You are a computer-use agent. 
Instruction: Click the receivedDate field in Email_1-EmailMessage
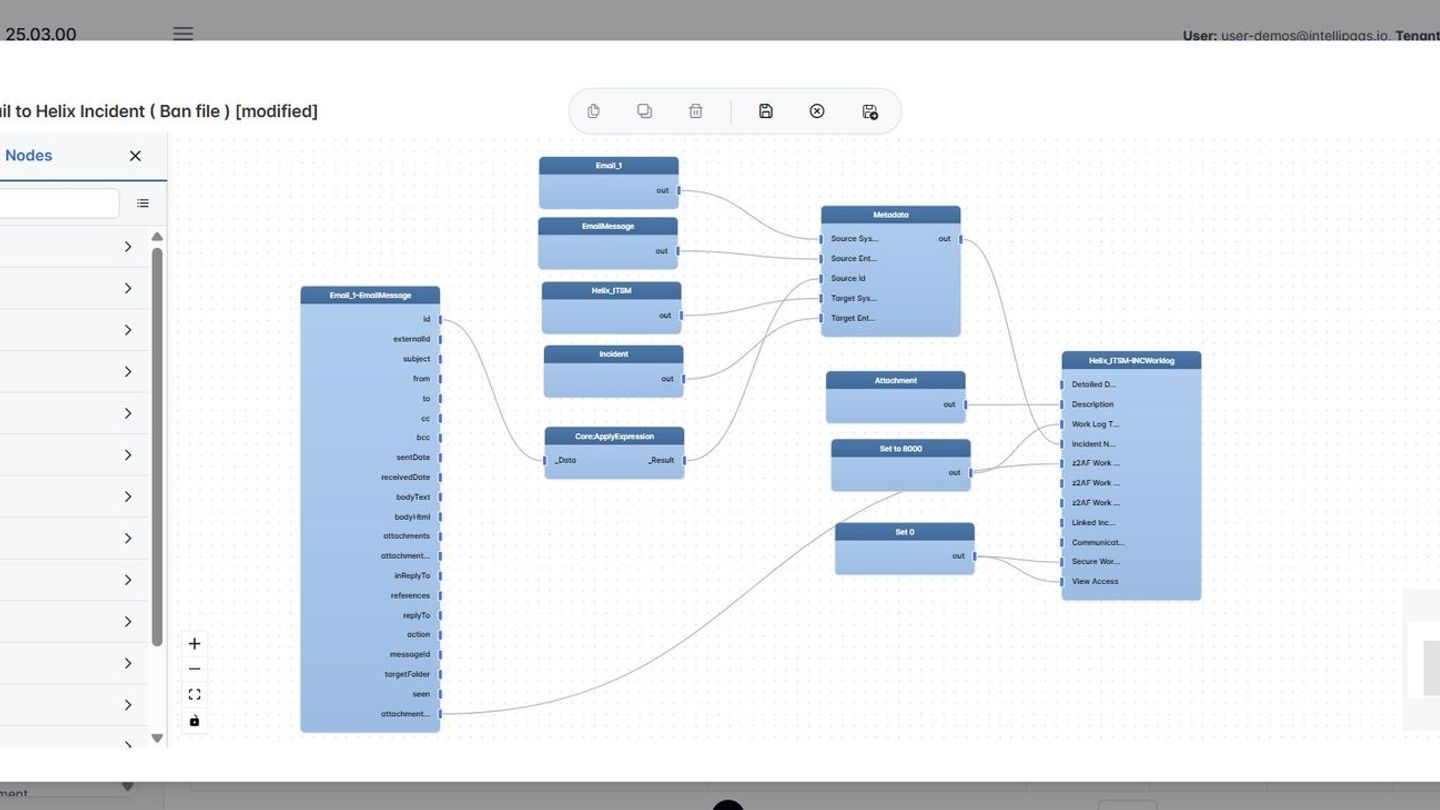coord(406,477)
